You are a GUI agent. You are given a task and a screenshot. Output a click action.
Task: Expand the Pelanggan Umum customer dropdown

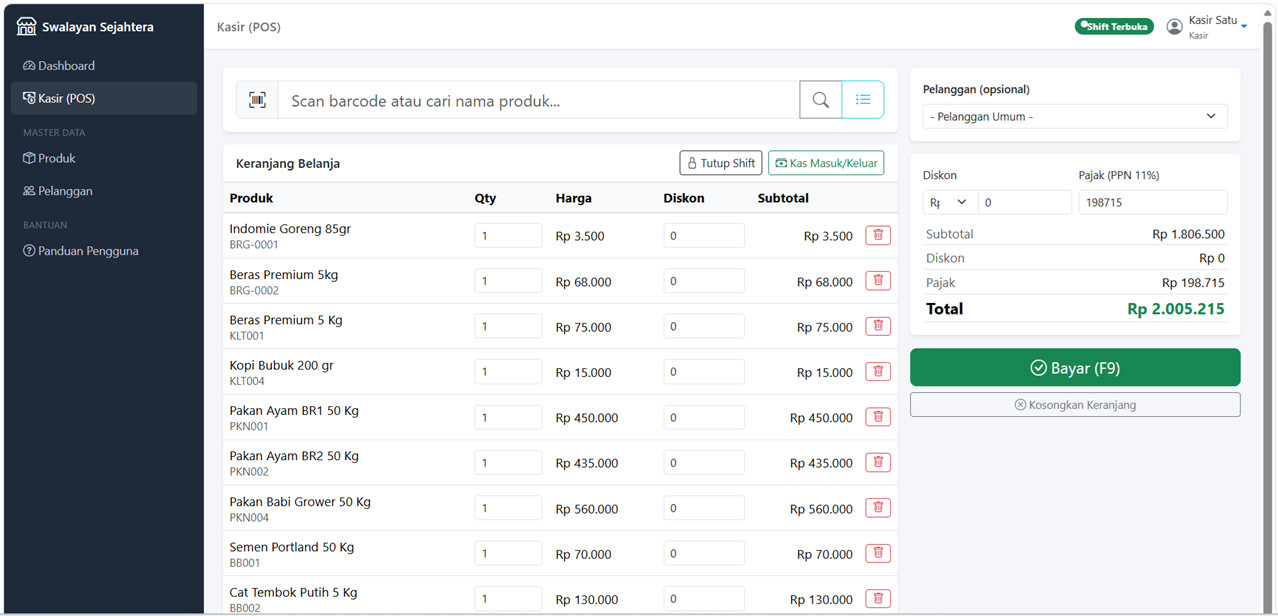[x=1075, y=116]
